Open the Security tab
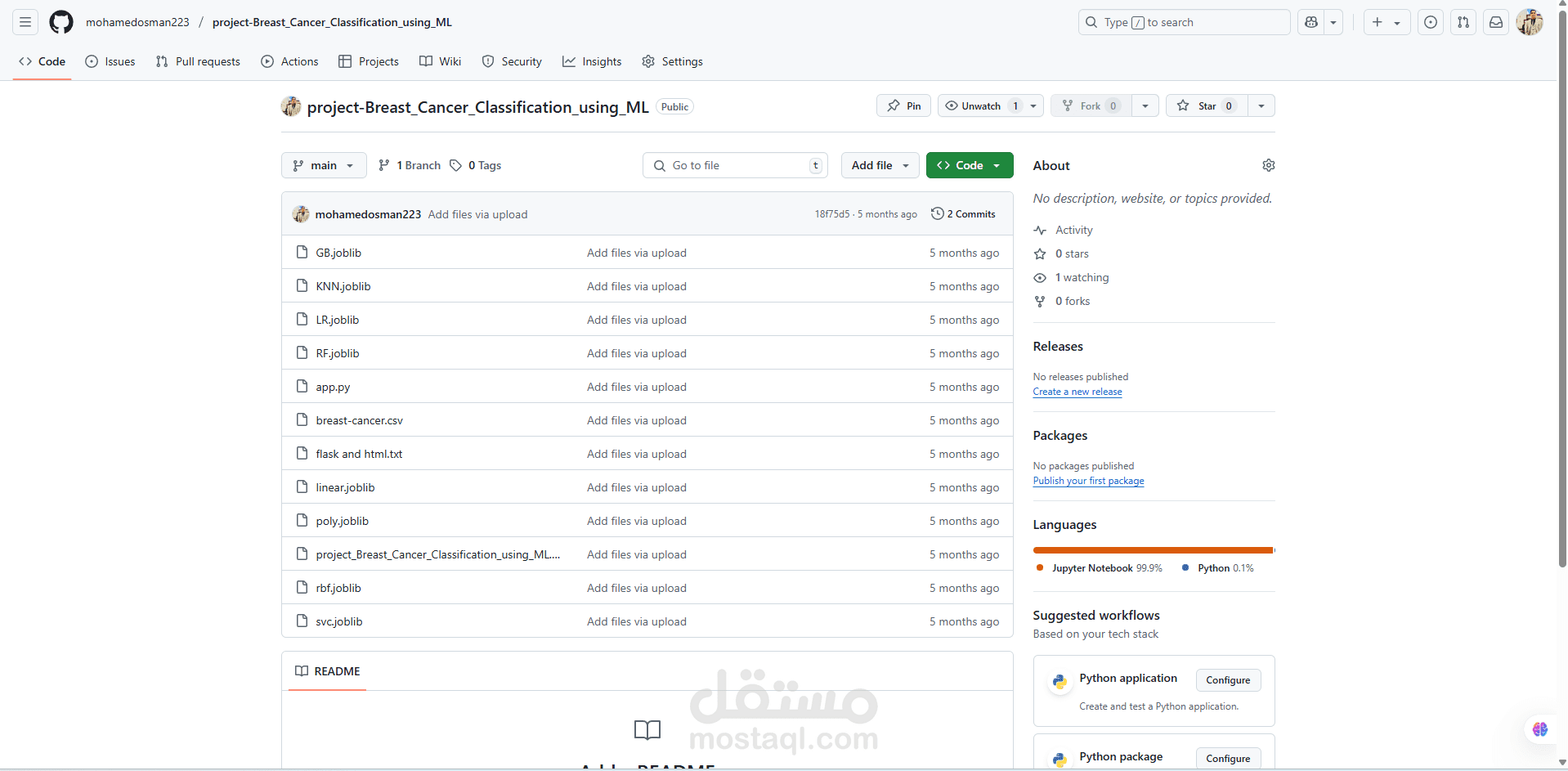The image size is (1568, 771). click(x=512, y=61)
